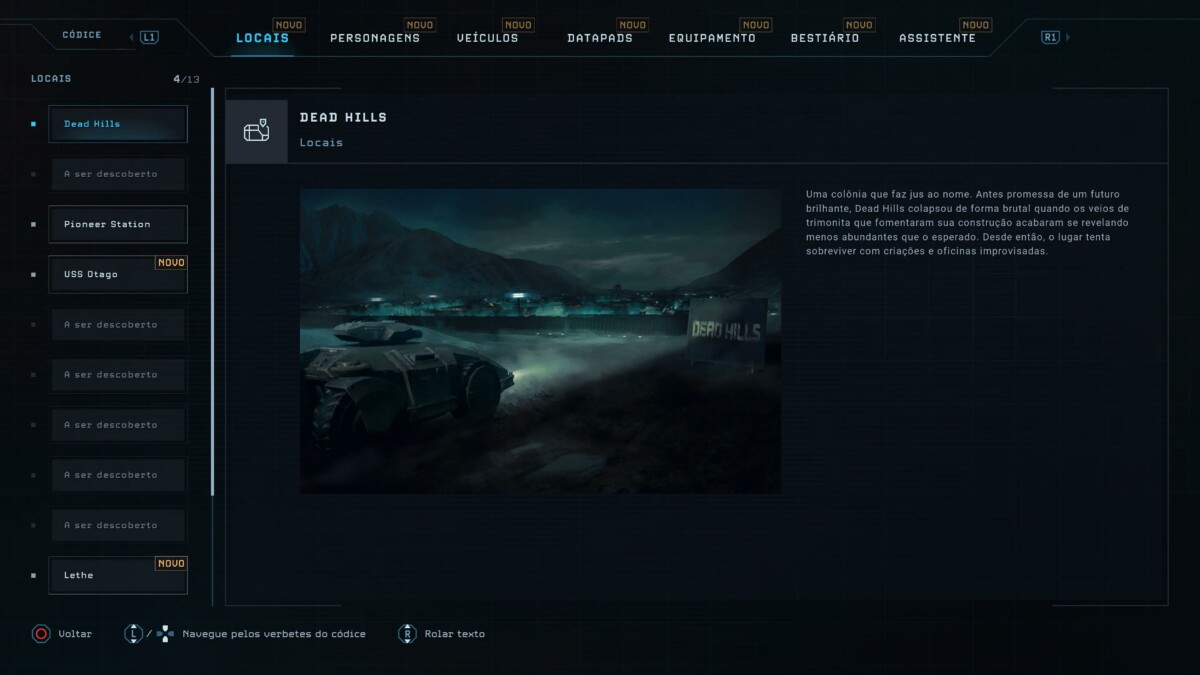This screenshot has width=1200, height=675.
Task: Click the bullet marker beside USS Otago
Action: coord(34,274)
